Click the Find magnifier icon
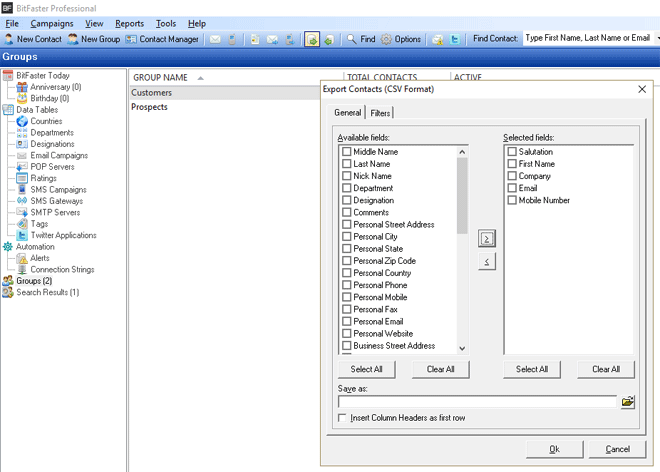The width and height of the screenshot is (660, 472). pyautogui.click(x=352, y=39)
